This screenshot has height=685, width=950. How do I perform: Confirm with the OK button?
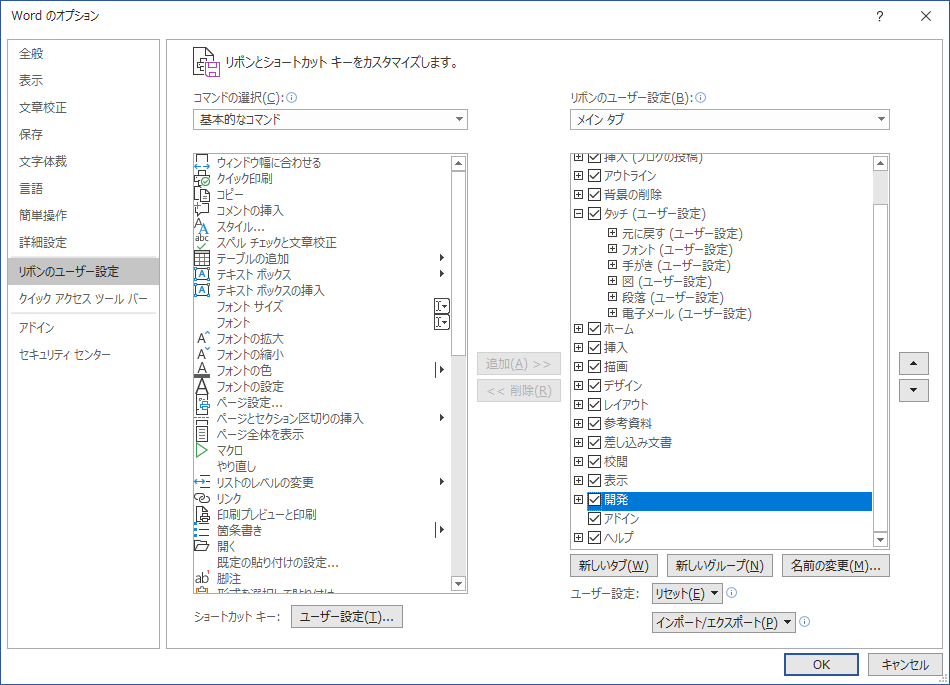click(x=821, y=664)
